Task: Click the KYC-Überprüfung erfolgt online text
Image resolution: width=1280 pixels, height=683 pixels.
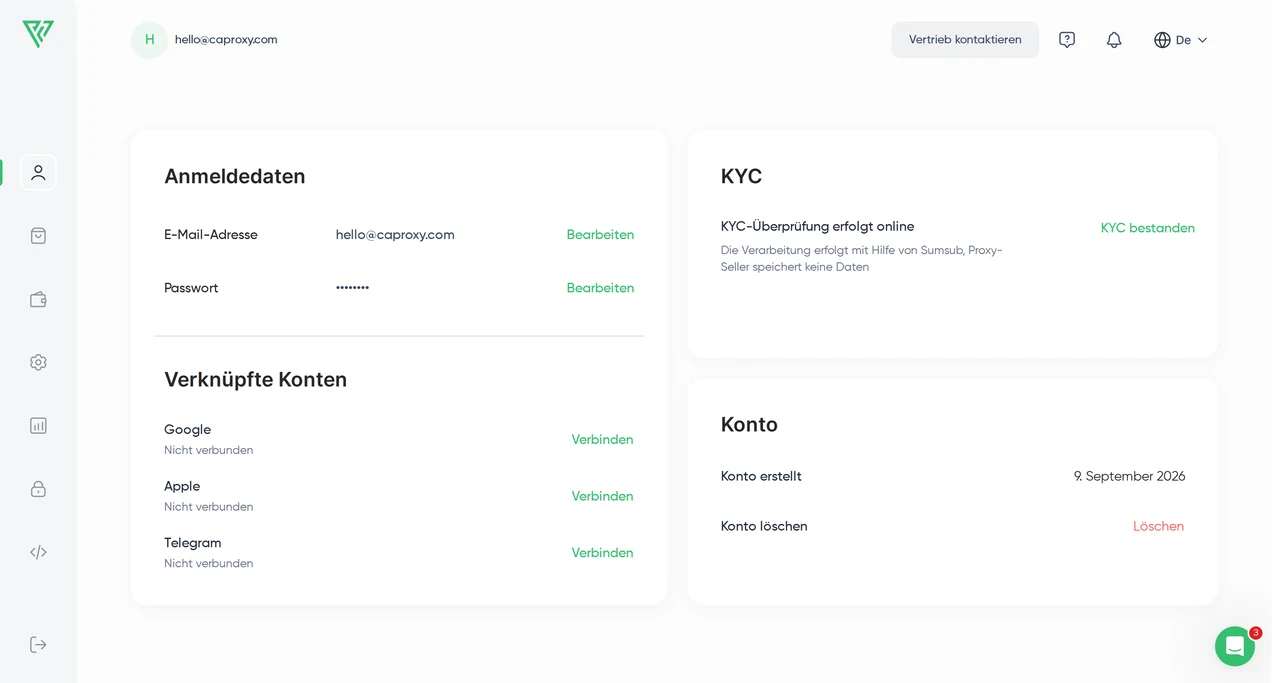Action: 817,226
